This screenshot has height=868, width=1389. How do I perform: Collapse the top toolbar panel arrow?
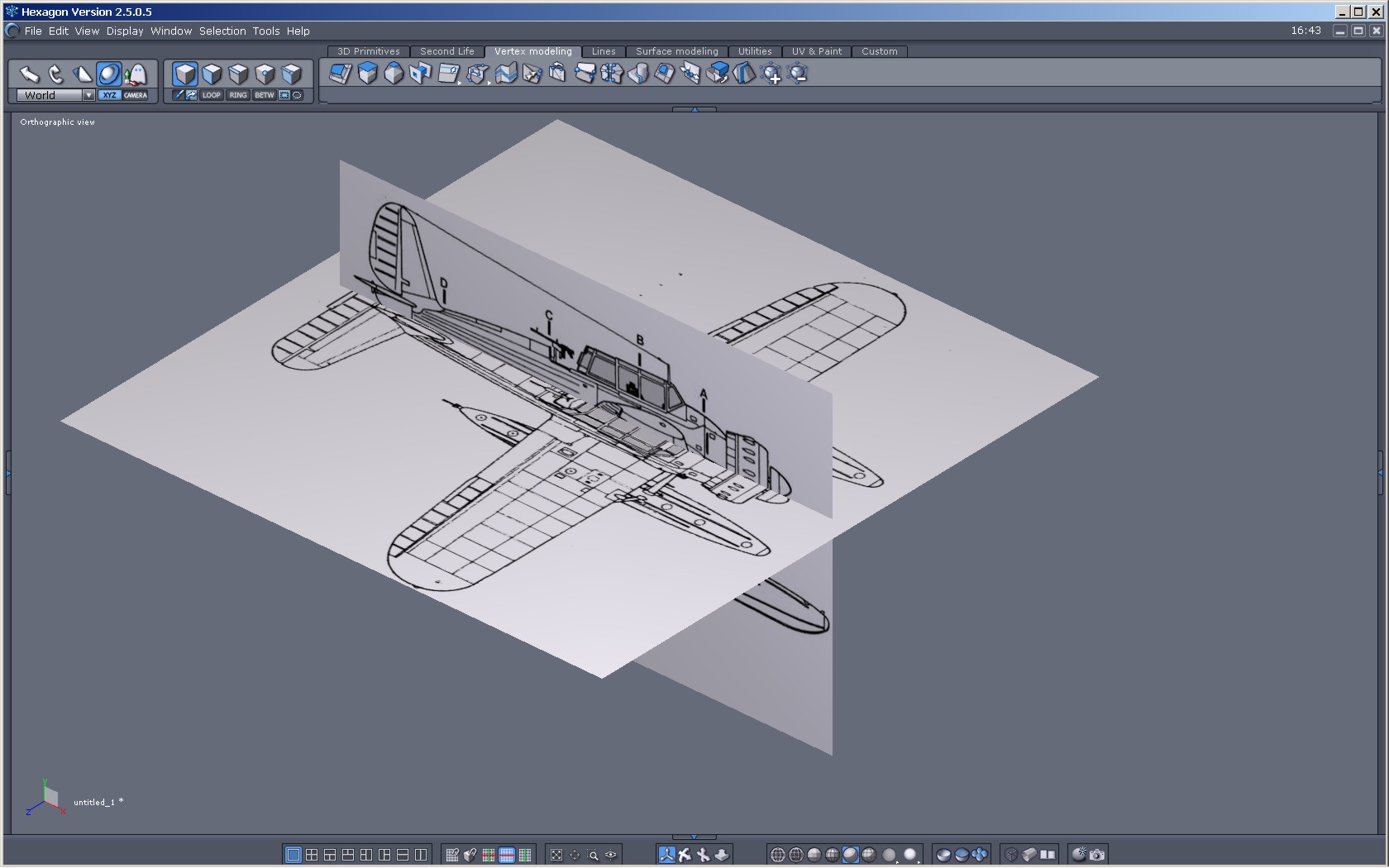[x=694, y=109]
